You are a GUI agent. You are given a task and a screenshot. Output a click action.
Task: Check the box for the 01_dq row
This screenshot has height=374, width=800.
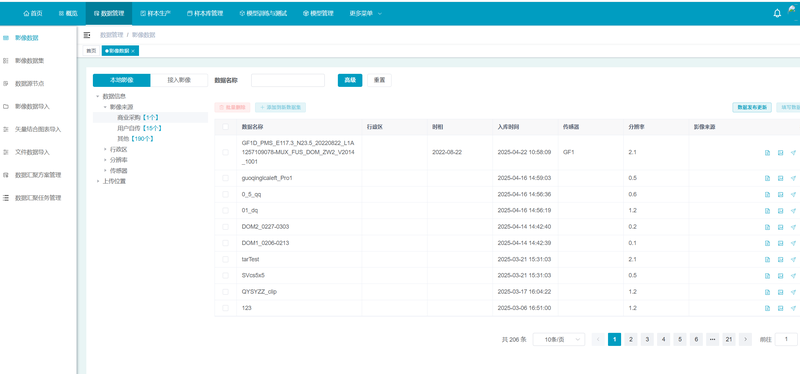[226, 211]
